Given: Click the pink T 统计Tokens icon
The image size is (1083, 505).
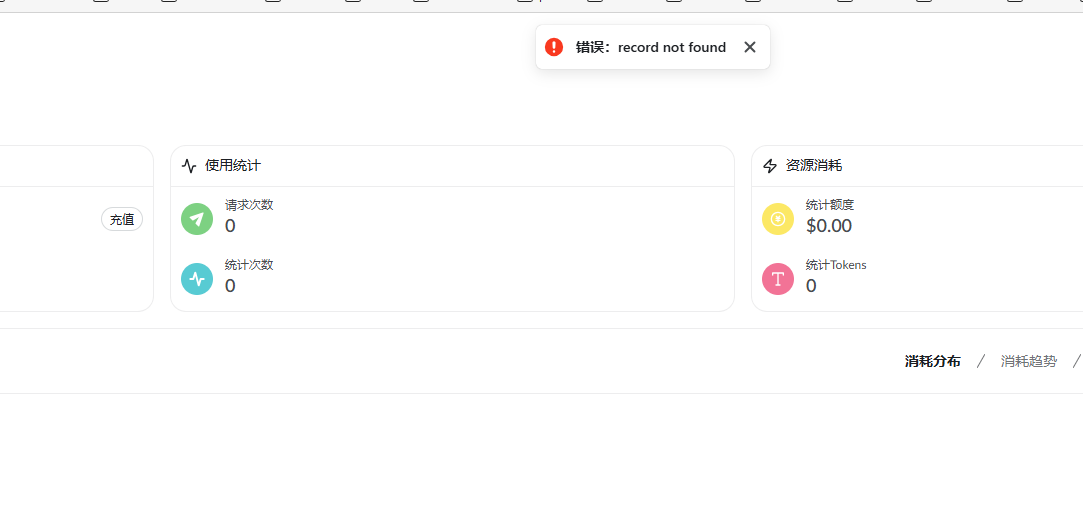Looking at the screenshot, I should (778, 279).
